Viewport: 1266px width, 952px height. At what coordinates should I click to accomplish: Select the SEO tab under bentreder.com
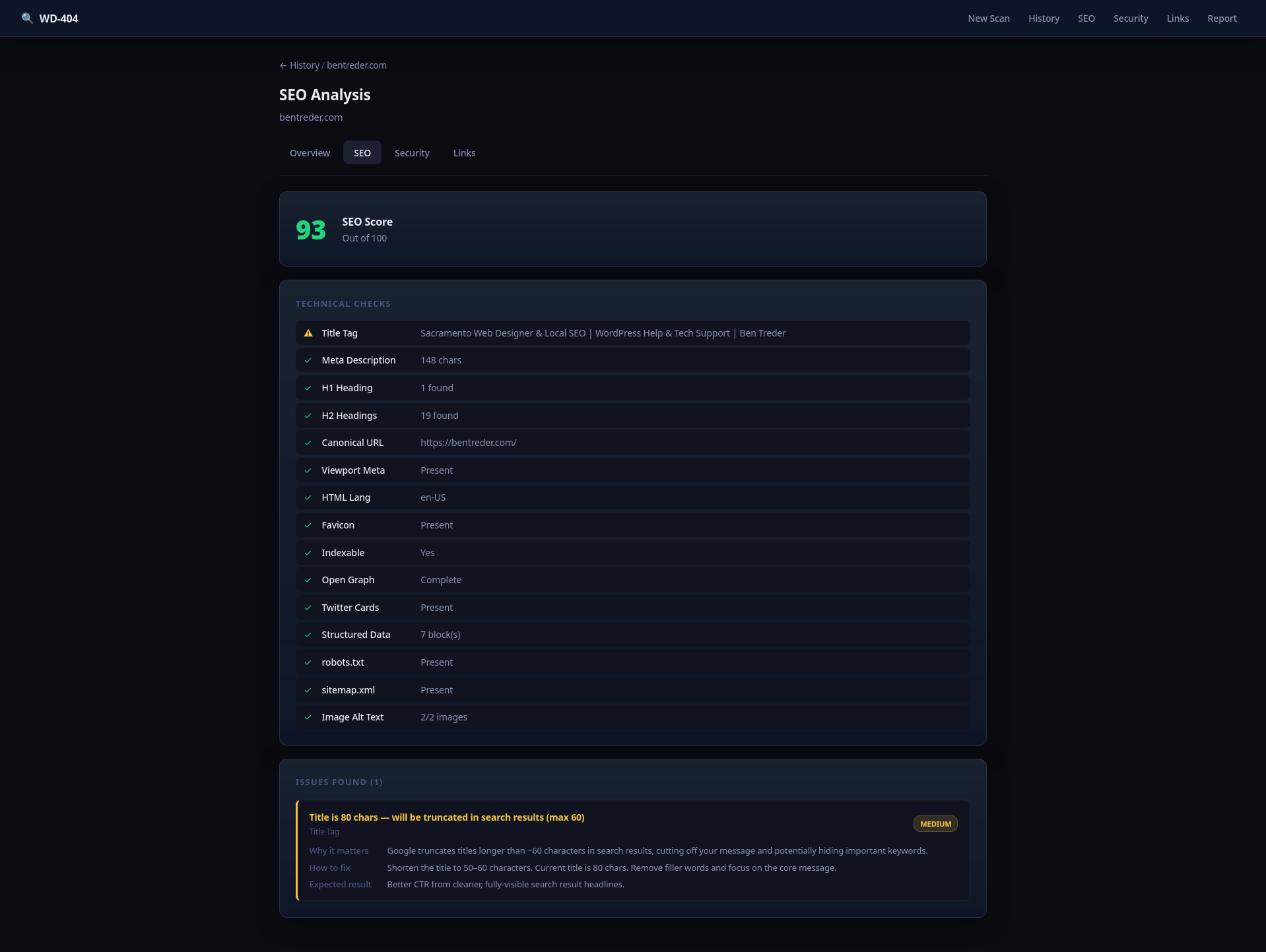(362, 153)
